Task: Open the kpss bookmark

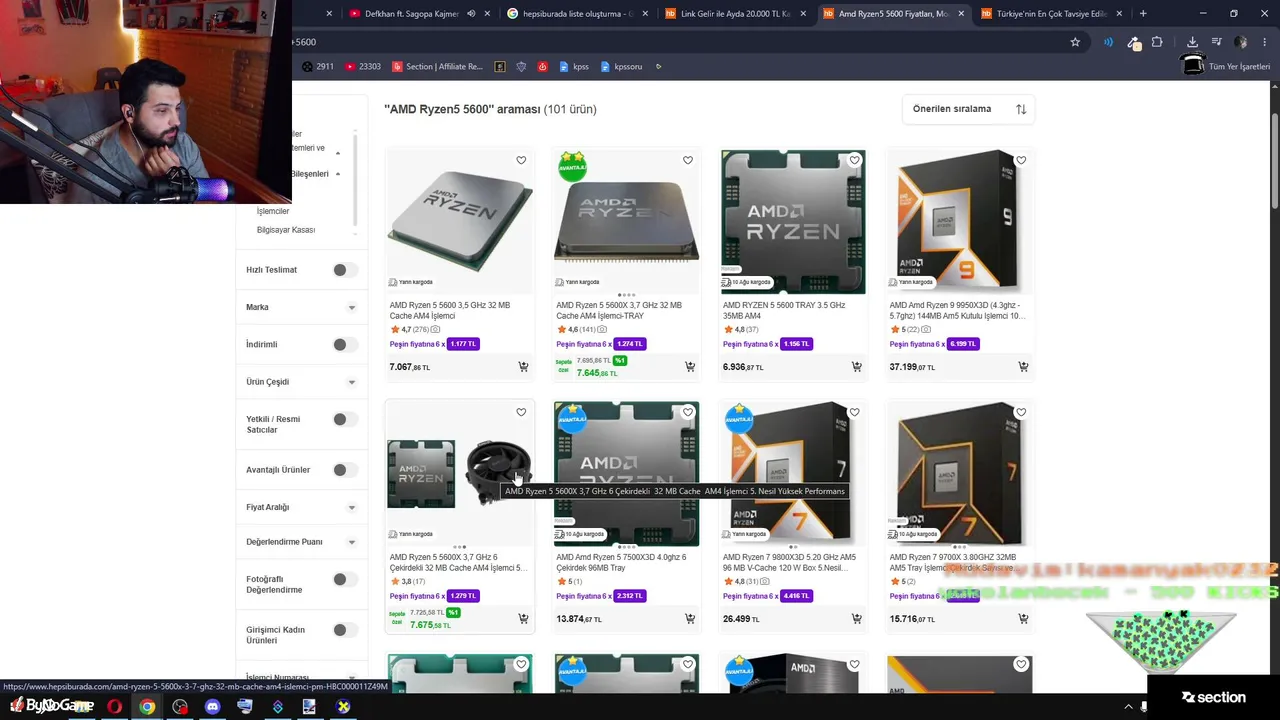Action: point(574,67)
